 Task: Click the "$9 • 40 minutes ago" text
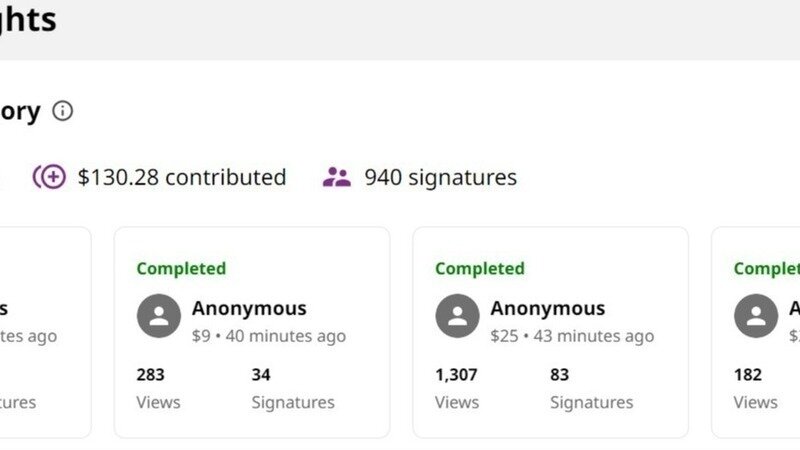pos(269,336)
